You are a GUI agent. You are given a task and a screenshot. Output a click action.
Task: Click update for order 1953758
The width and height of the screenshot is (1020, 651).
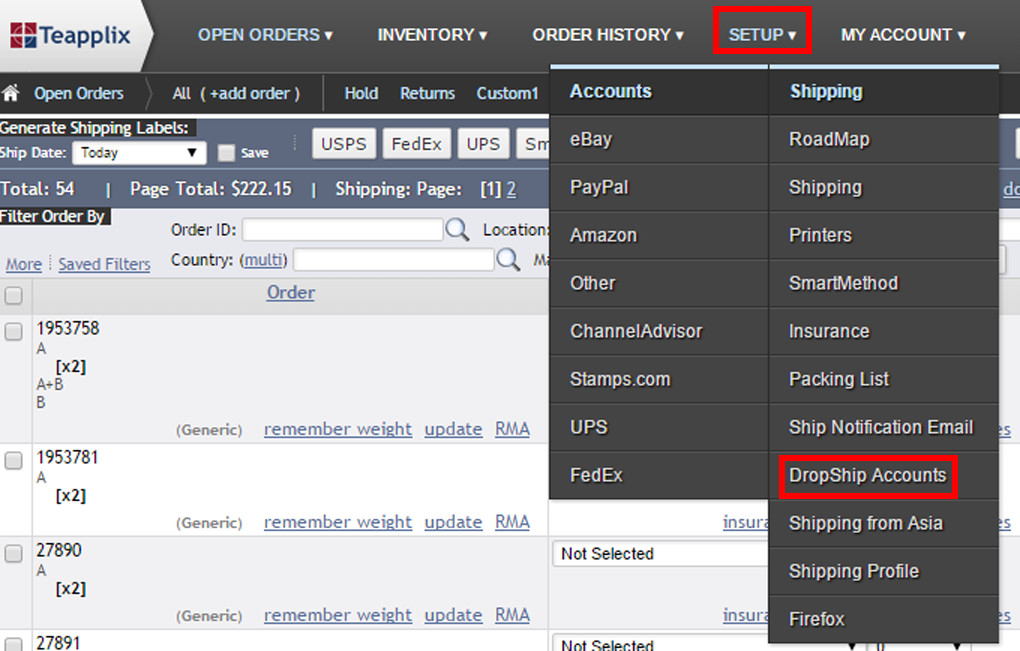453,429
